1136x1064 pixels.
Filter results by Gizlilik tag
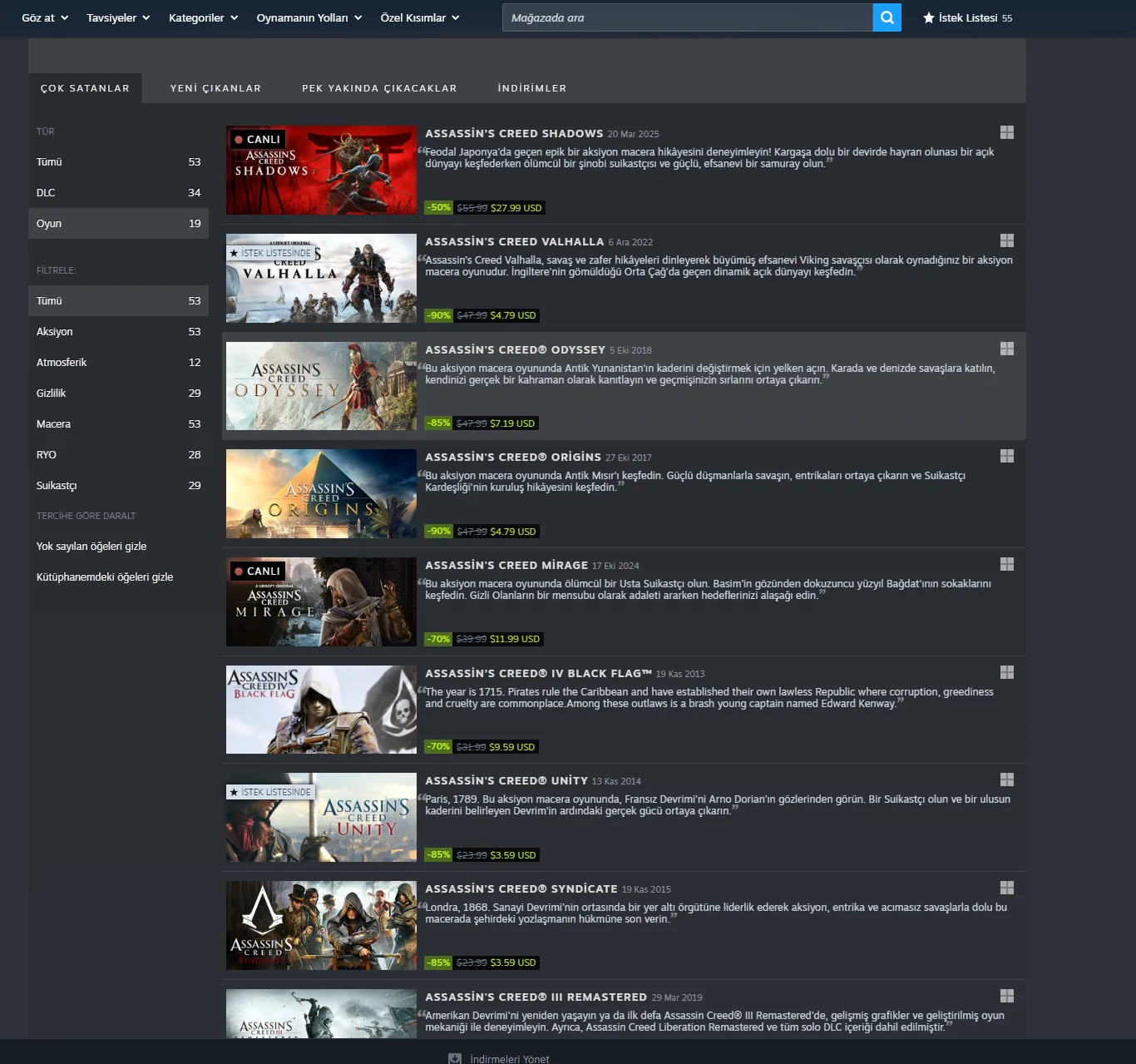click(118, 393)
